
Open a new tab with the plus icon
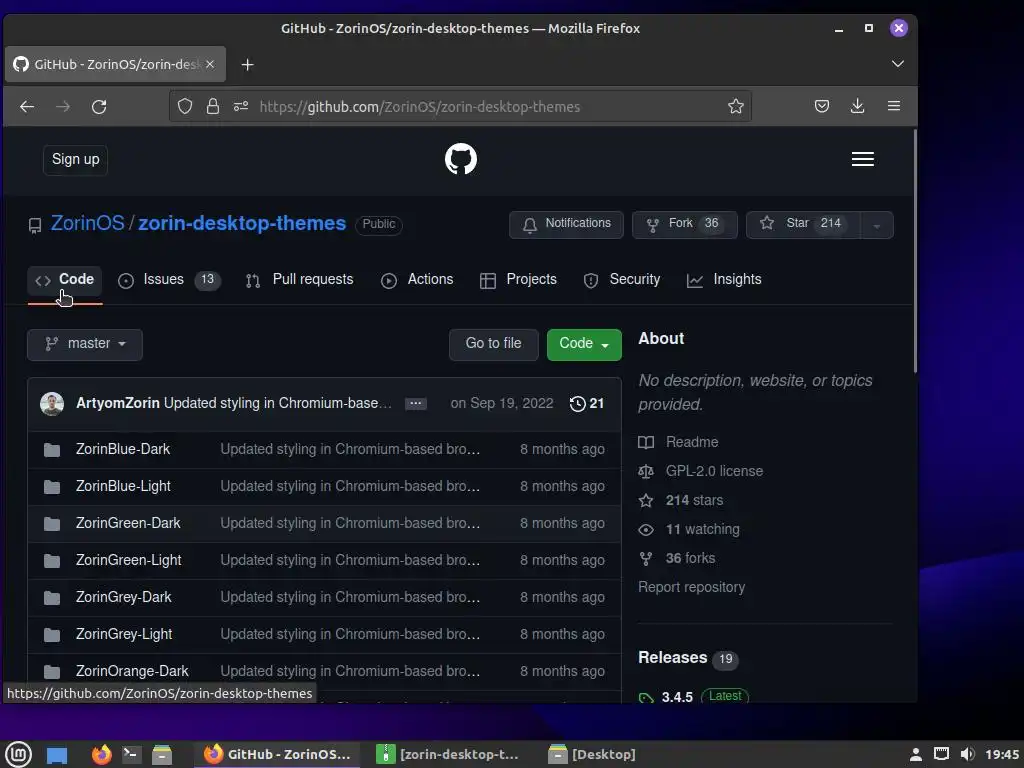[248, 65]
